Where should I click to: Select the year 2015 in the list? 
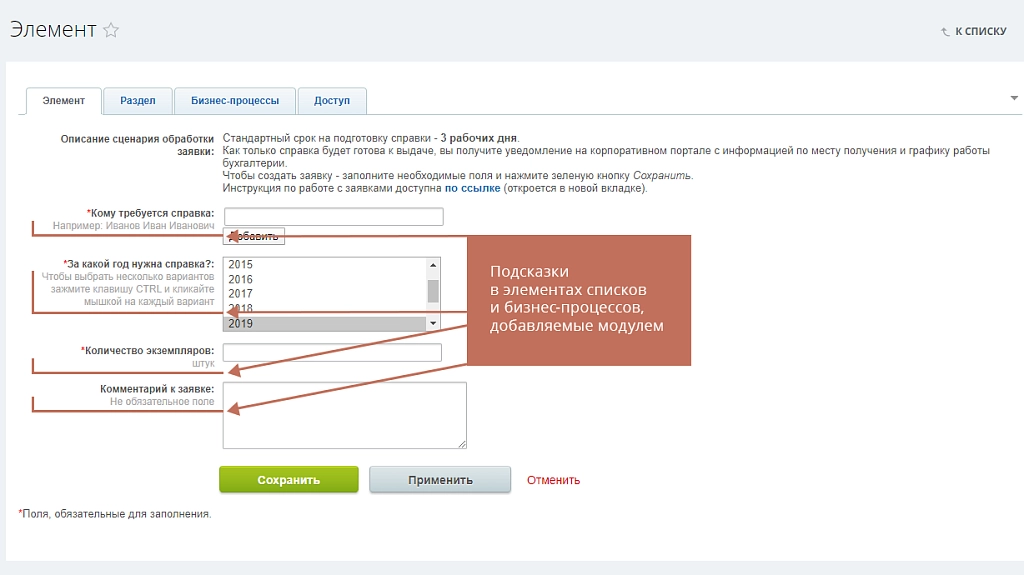(325, 265)
